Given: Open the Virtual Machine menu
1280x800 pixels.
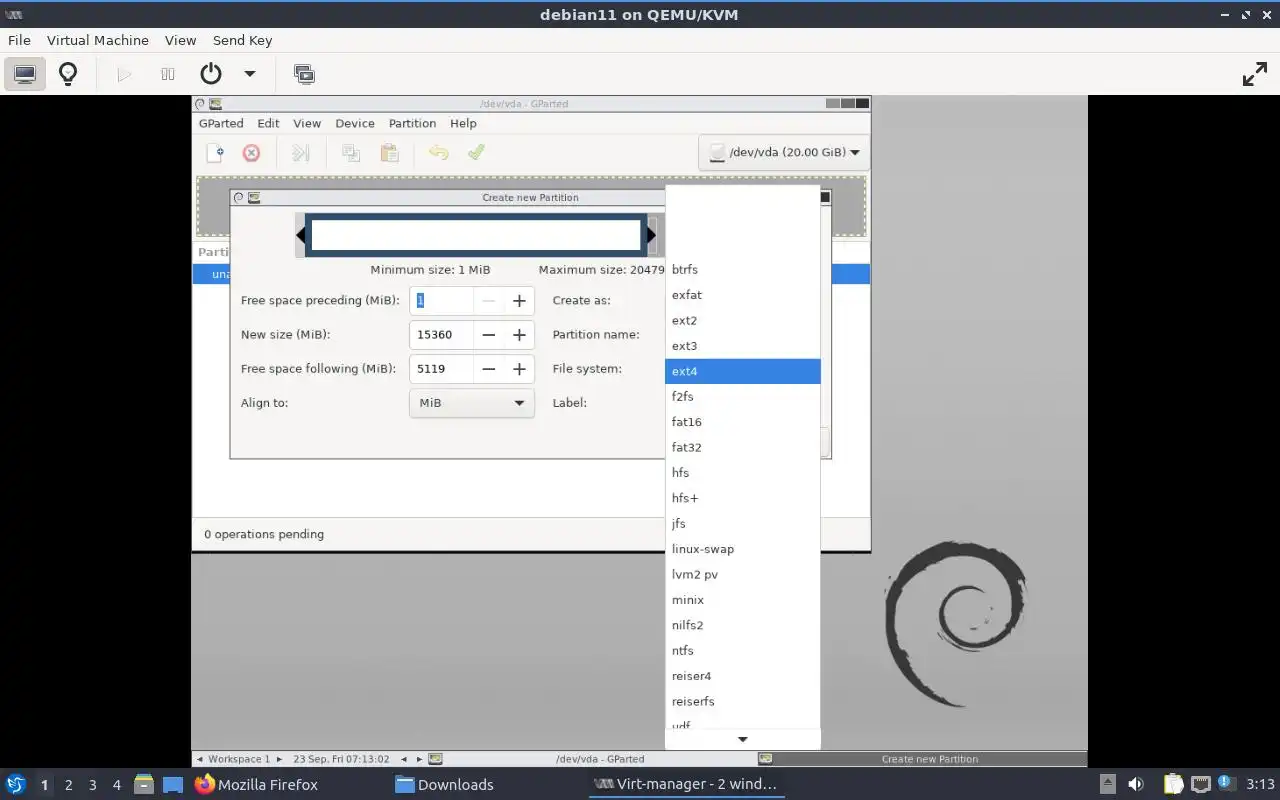Looking at the screenshot, I should (x=98, y=40).
